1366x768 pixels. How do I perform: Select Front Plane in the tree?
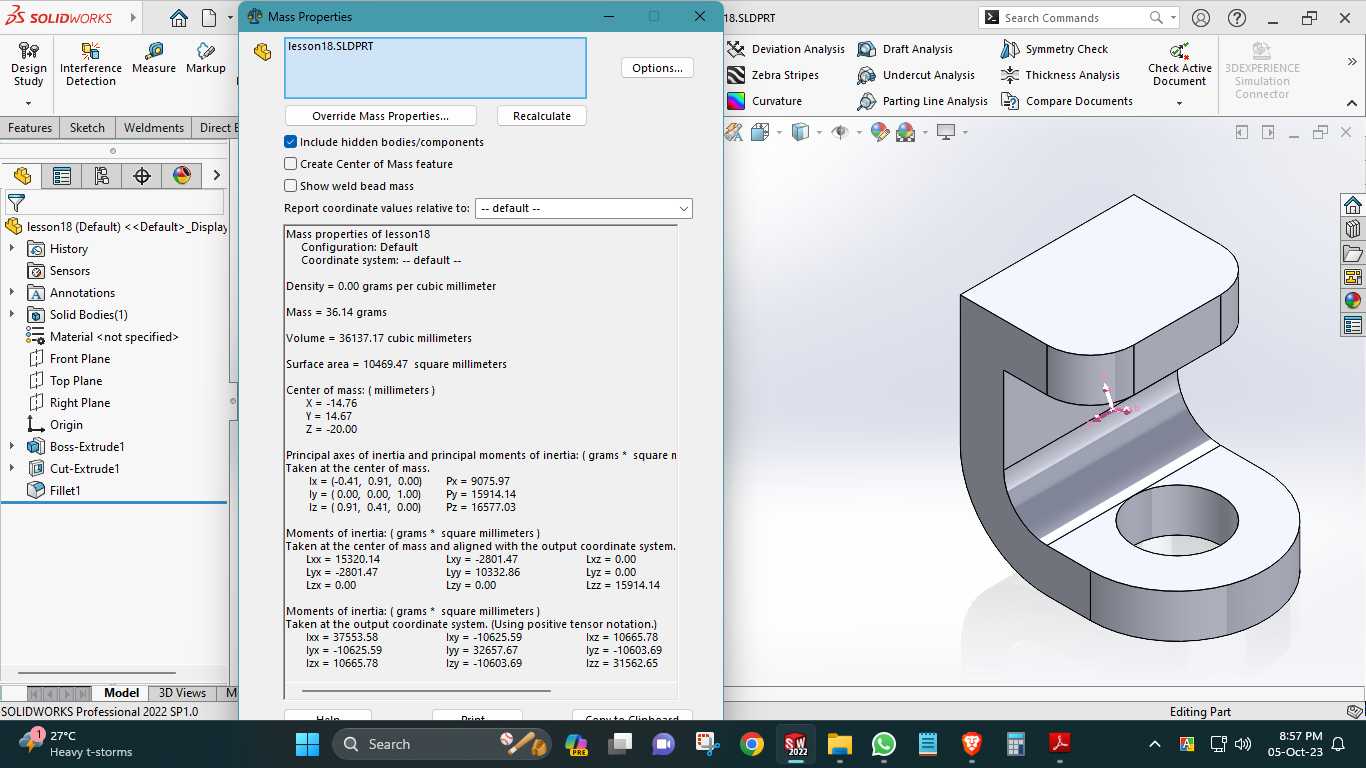point(80,359)
